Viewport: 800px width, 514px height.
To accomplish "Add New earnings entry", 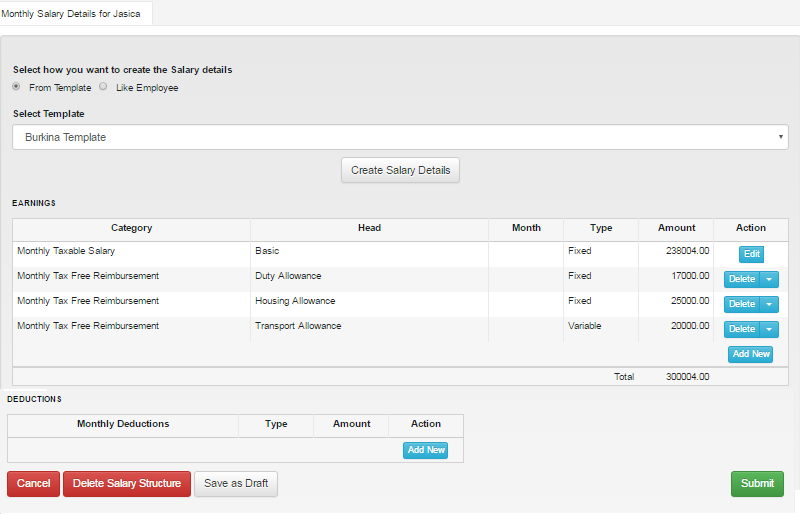I will [x=751, y=354].
